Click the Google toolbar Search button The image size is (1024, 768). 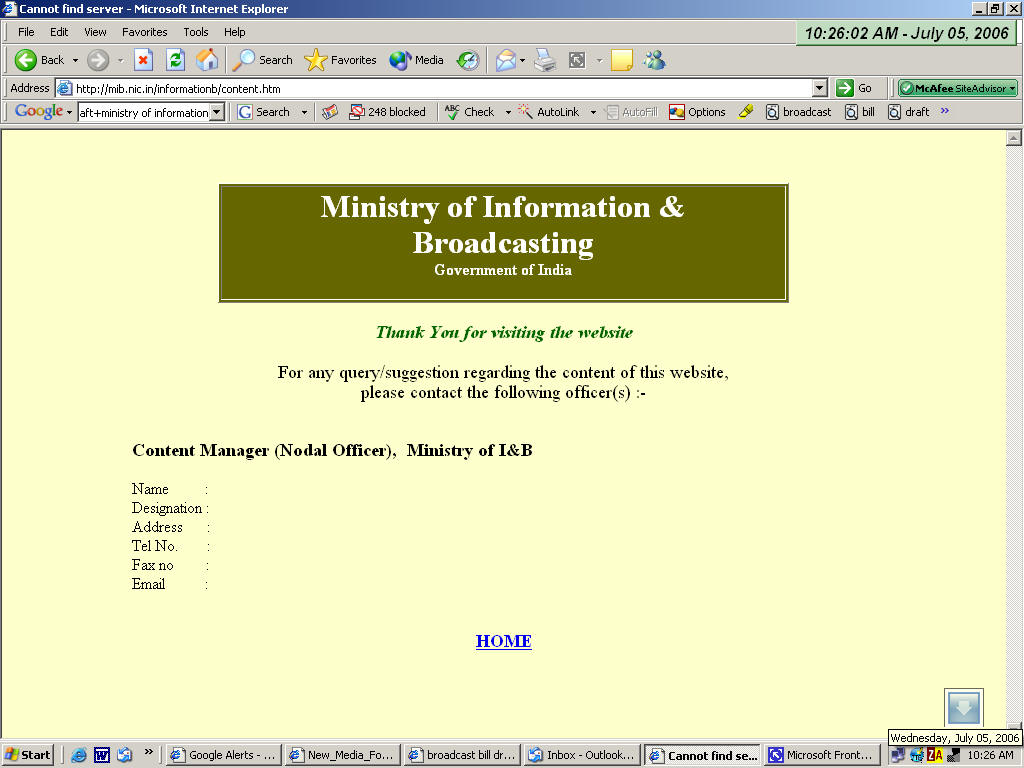pyautogui.click(x=264, y=112)
